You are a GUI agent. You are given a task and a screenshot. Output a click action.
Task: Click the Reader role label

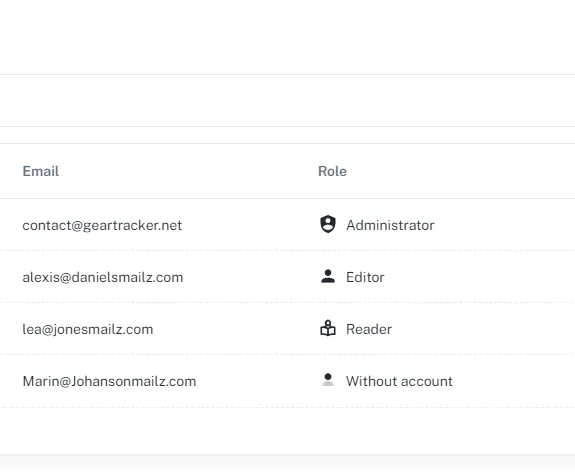[369, 329]
